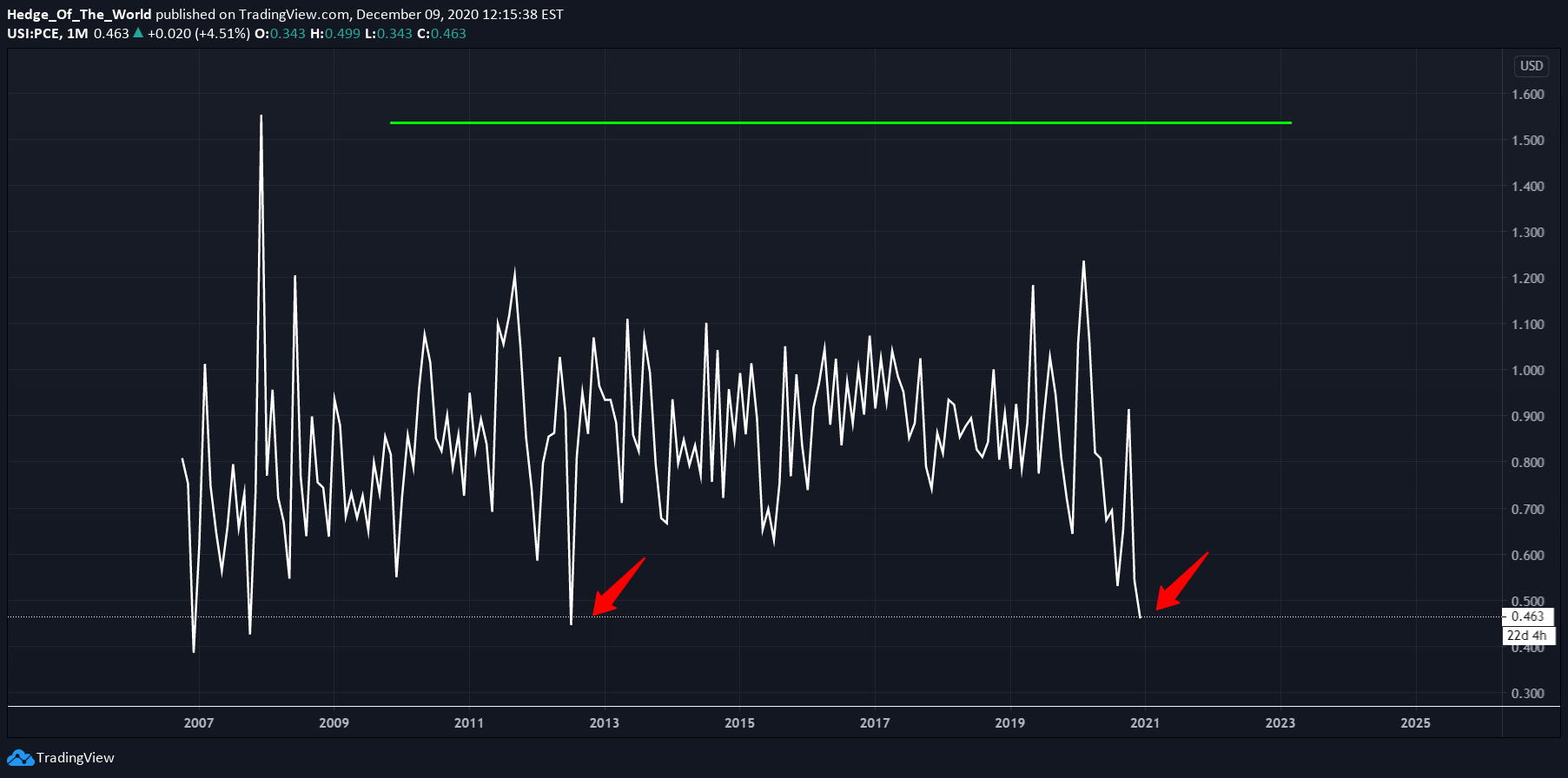Click the high value H:0.499
The width and height of the screenshot is (1568, 778).
335,34
